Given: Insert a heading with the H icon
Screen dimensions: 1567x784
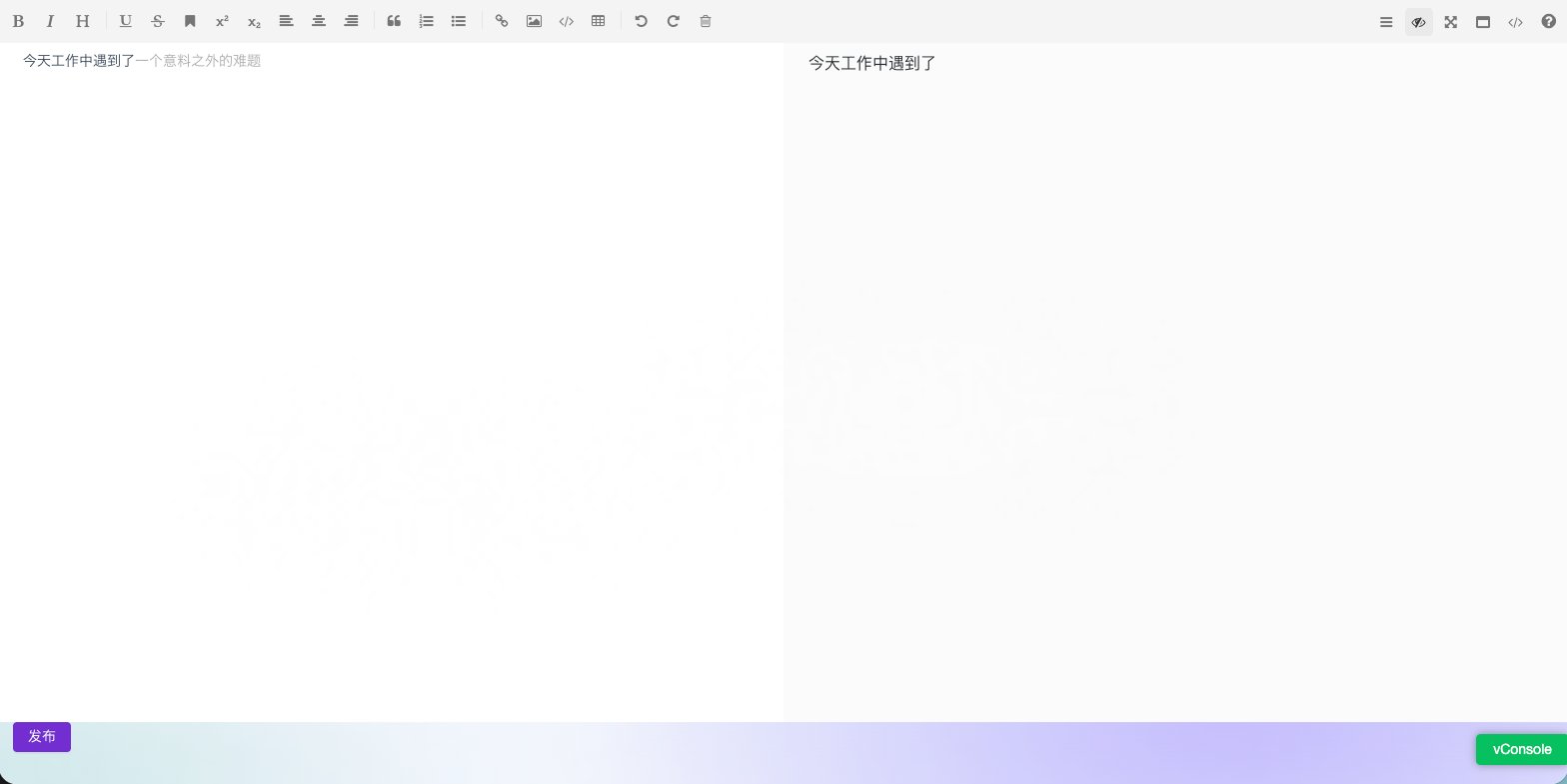Looking at the screenshot, I should (83, 21).
